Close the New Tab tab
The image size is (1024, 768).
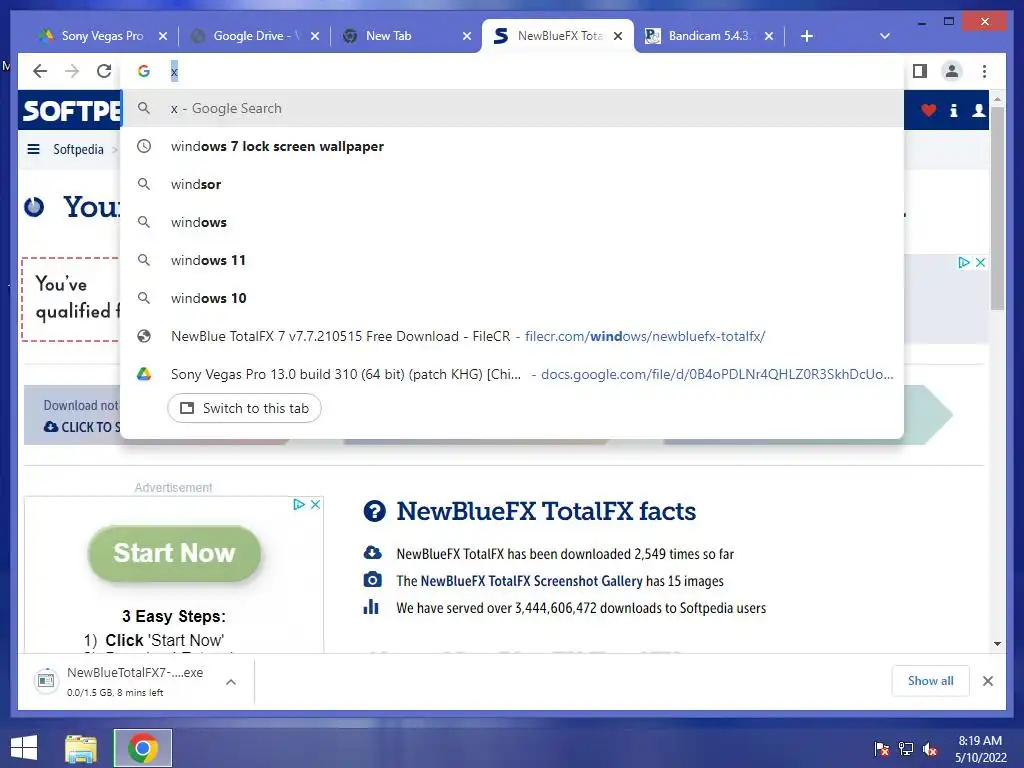(x=467, y=37)
